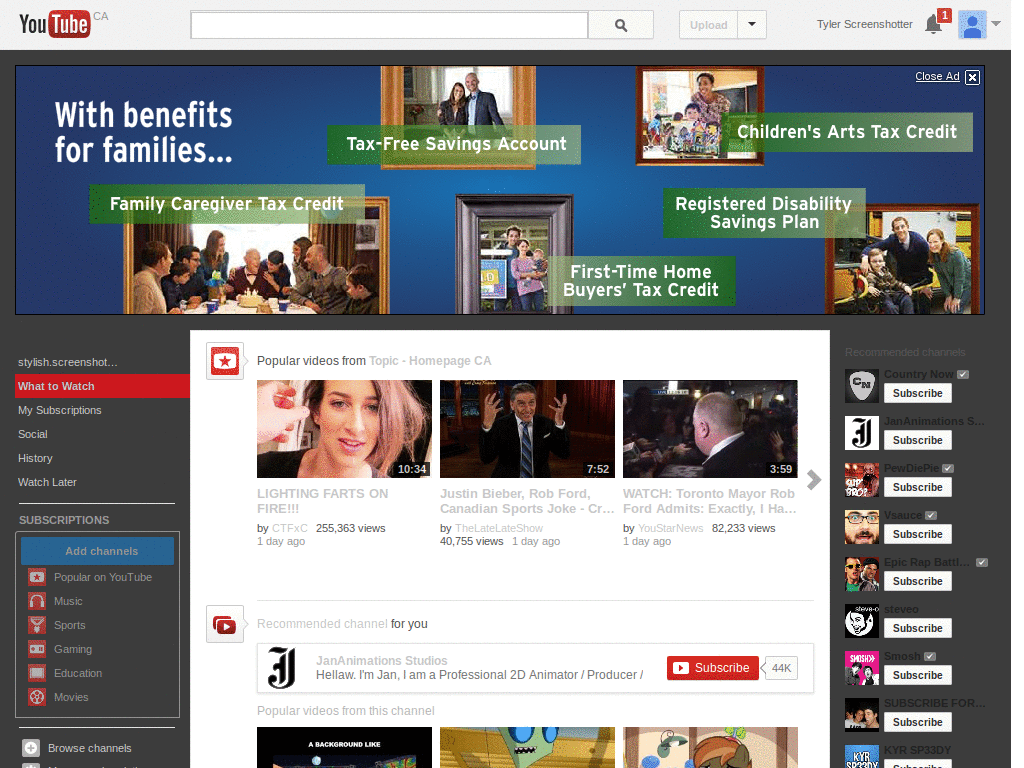Open the YouTube home logo
The image size is (1024, 768).
point(55,24)
